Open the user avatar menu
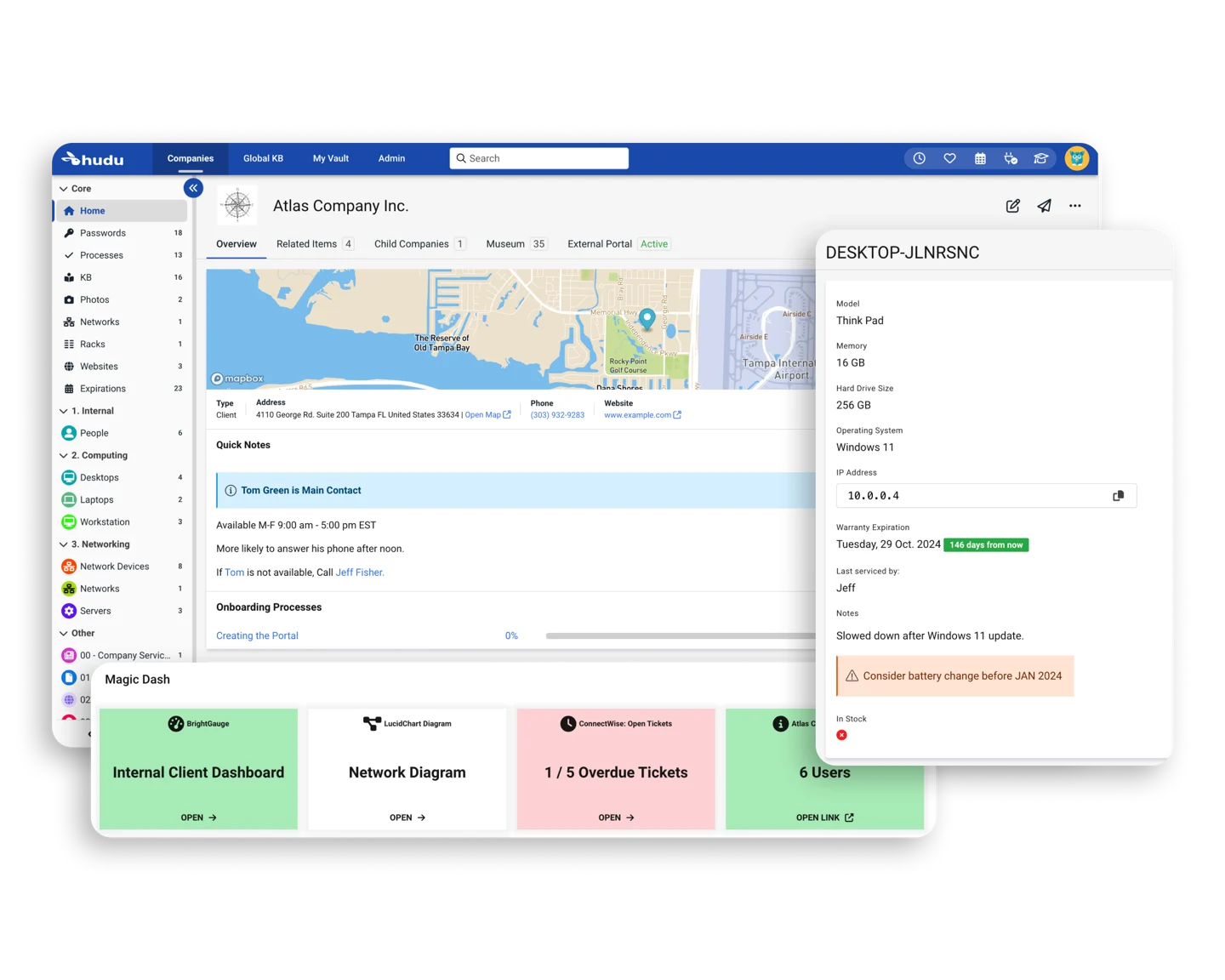The height and width of the screenshot is (980, 1225). pos(1077,158)
